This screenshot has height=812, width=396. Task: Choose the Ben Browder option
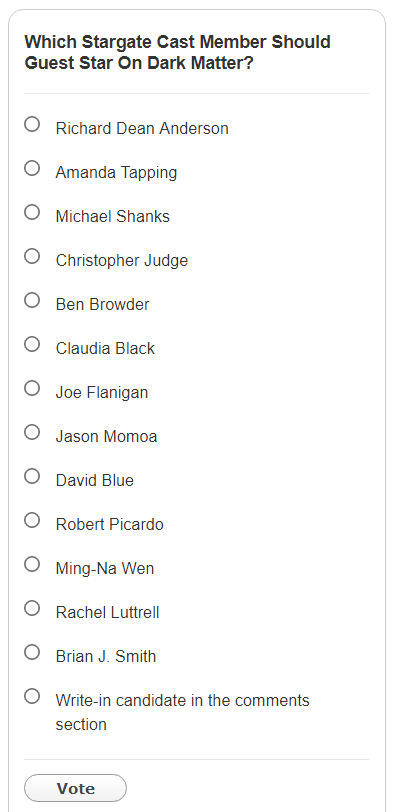32,300
